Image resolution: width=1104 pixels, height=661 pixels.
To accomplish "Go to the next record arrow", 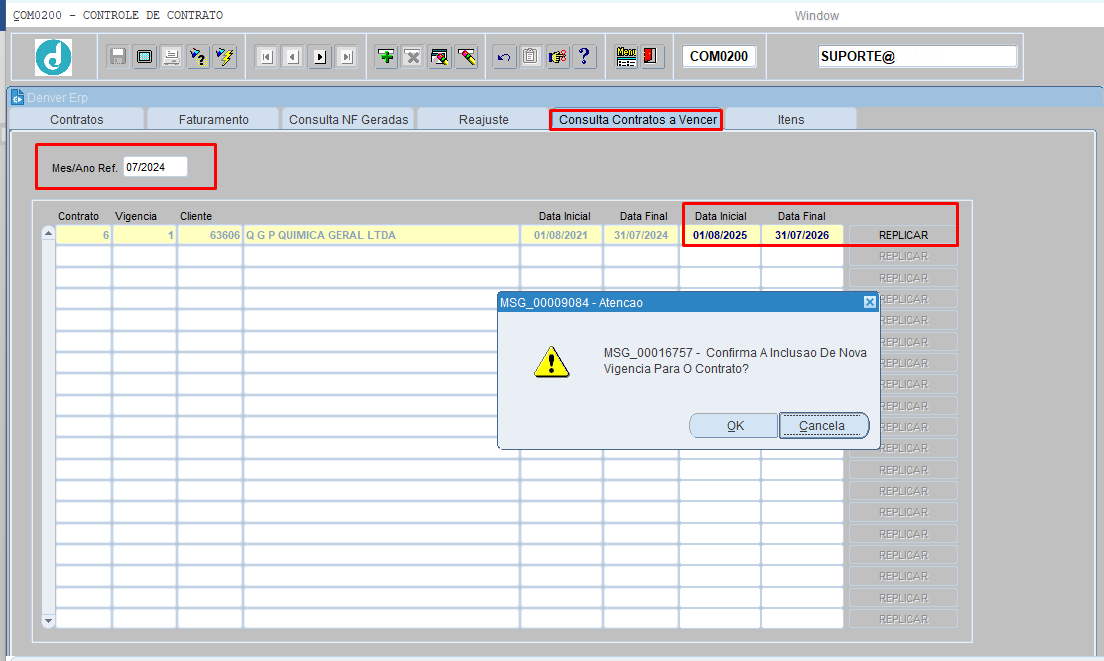I will (320, 57).
